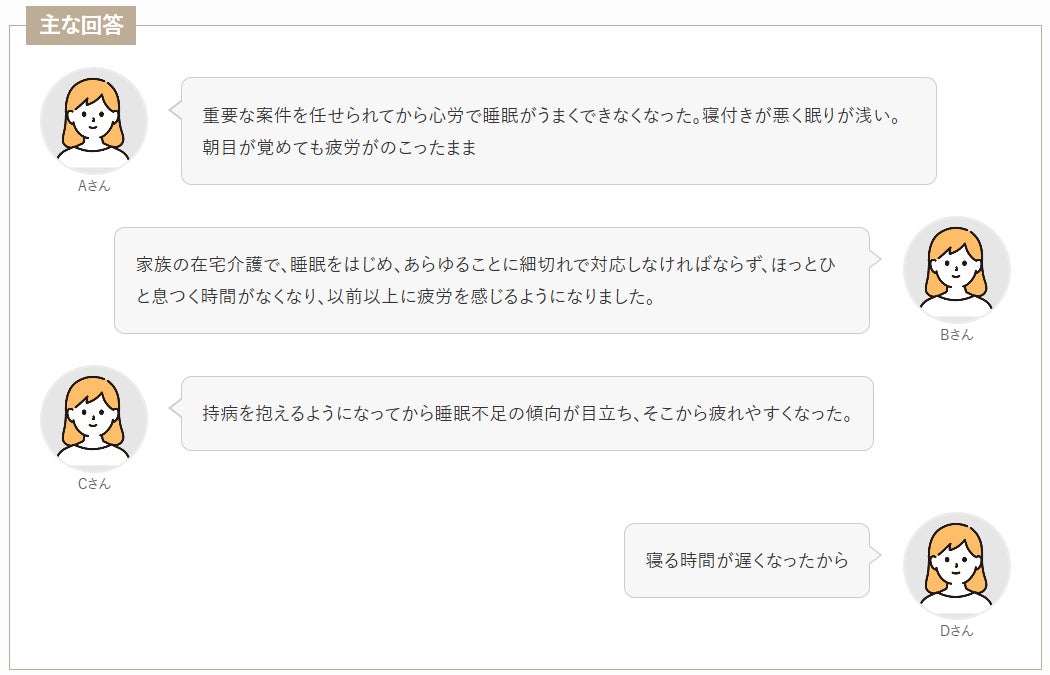Click the sentence starting with 重要な案件を任せられてから
Viewport: 1050px width, 675px height.
pyautogui.click(x=448, y=115)
